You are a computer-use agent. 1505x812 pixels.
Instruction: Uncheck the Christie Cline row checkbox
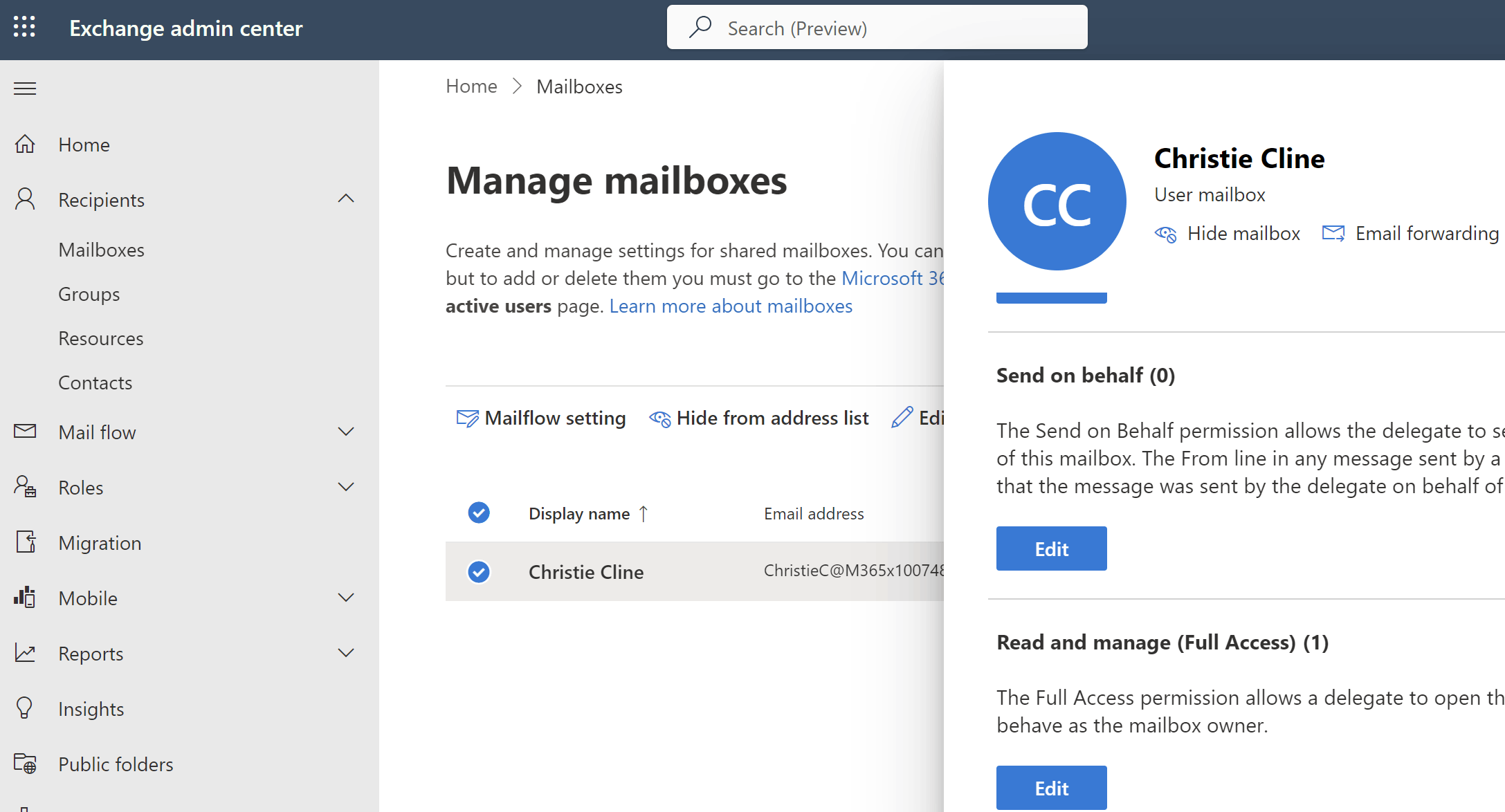tap(478, 572)
